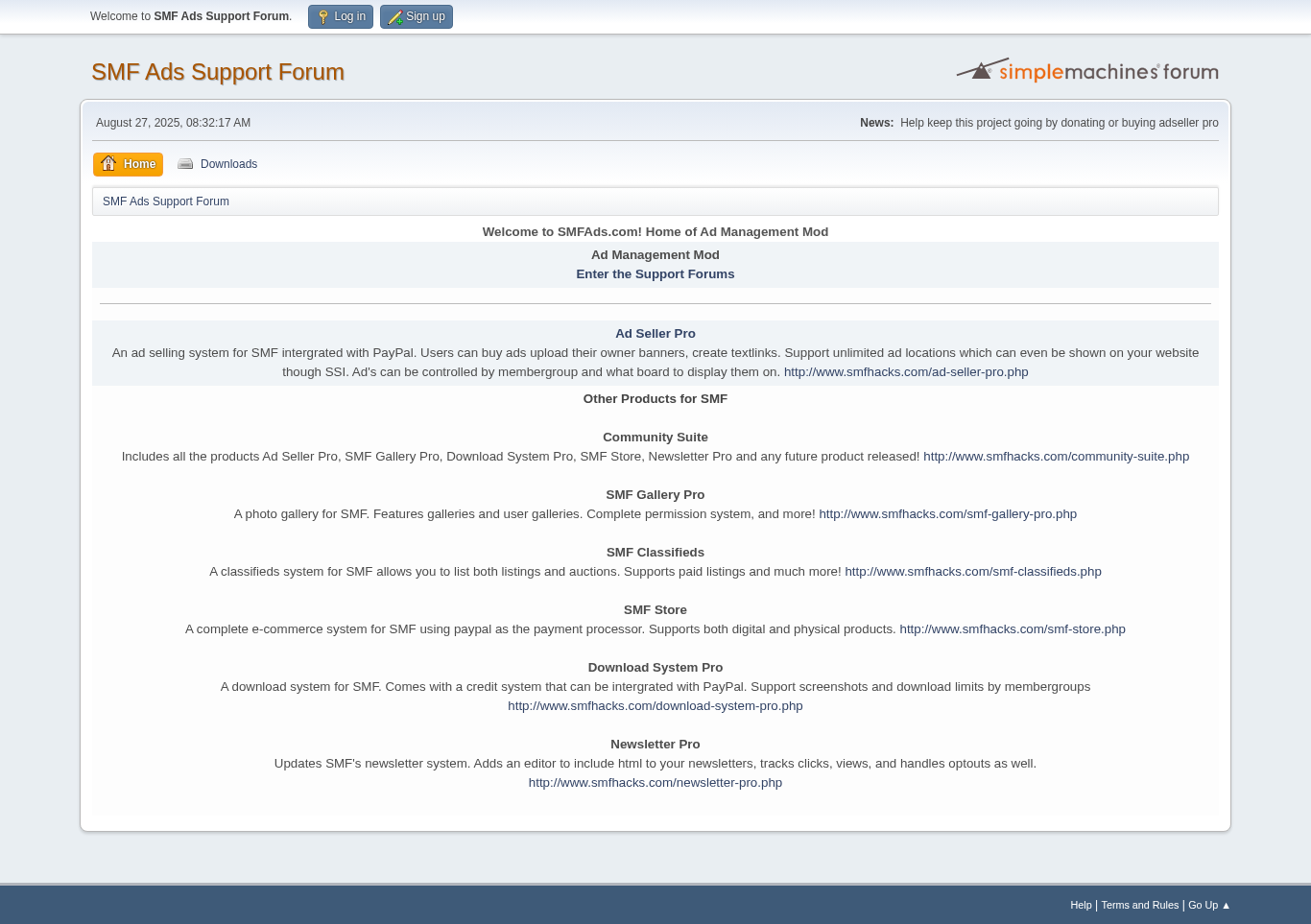Click the date August 27, 2025, 08:32:17 AM
Image resolution: width=1311 pixels, height=924 pixels.
click(173, 123)
